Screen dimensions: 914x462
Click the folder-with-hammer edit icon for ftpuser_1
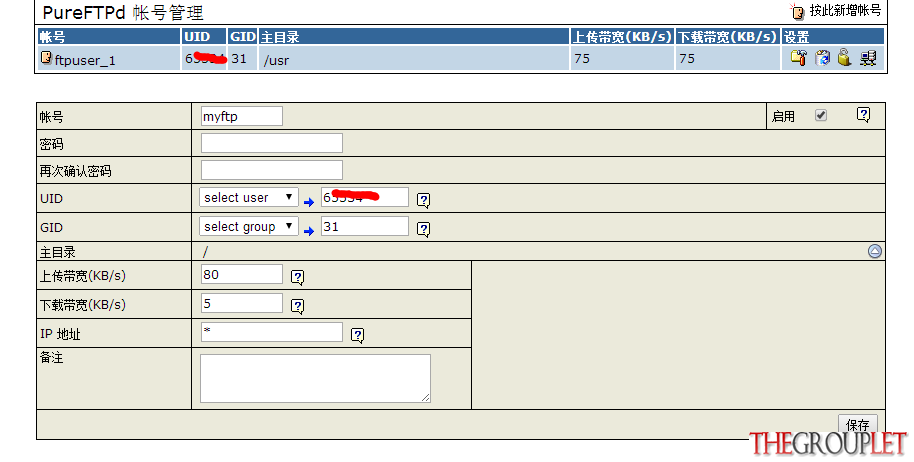point(798,58)
